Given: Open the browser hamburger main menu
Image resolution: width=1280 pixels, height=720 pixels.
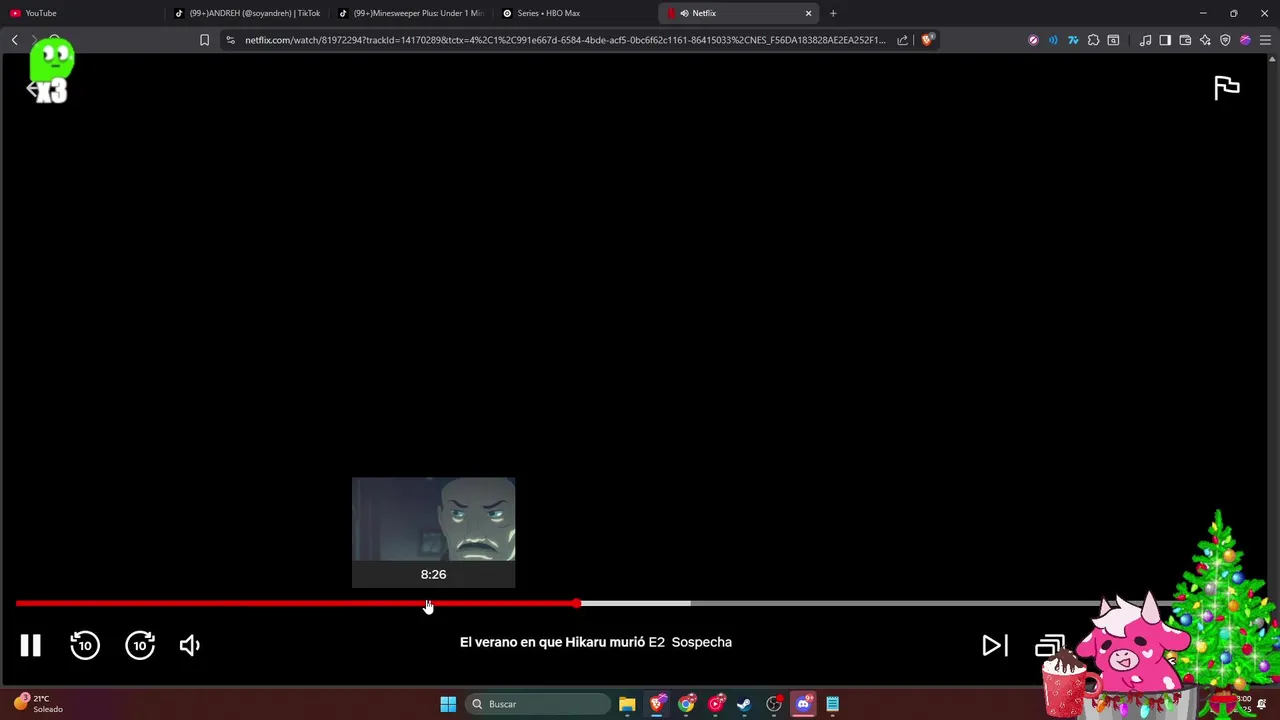Looking at the screenshot, I should coord(1265,40).
